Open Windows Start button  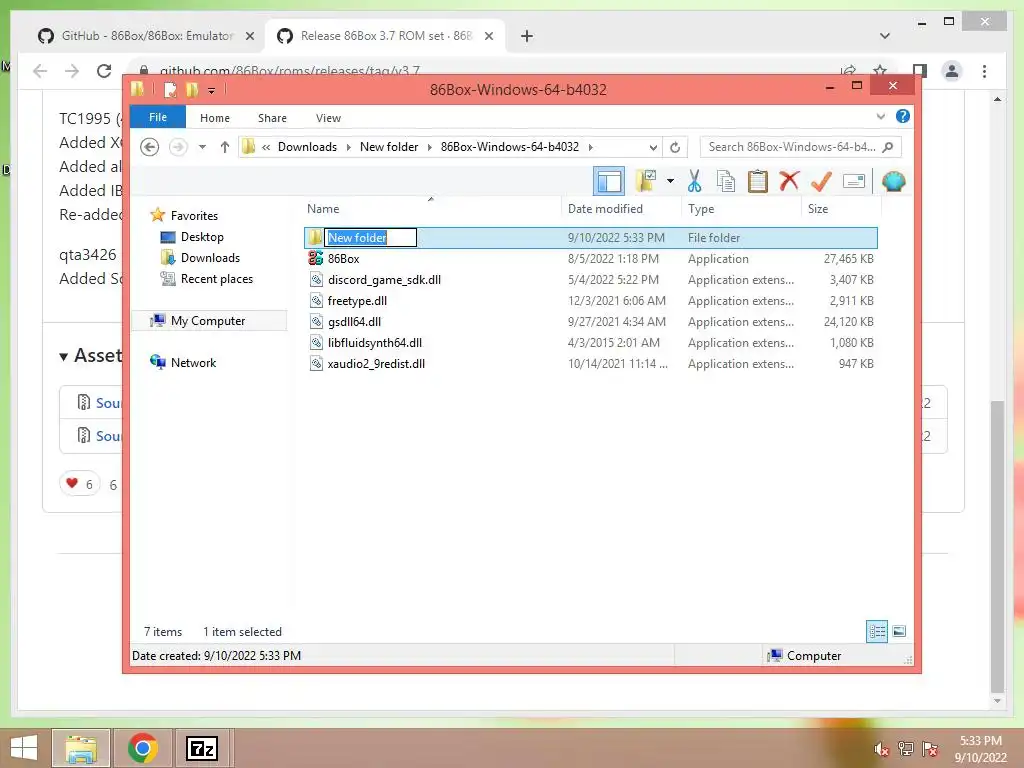coord(24,748)
